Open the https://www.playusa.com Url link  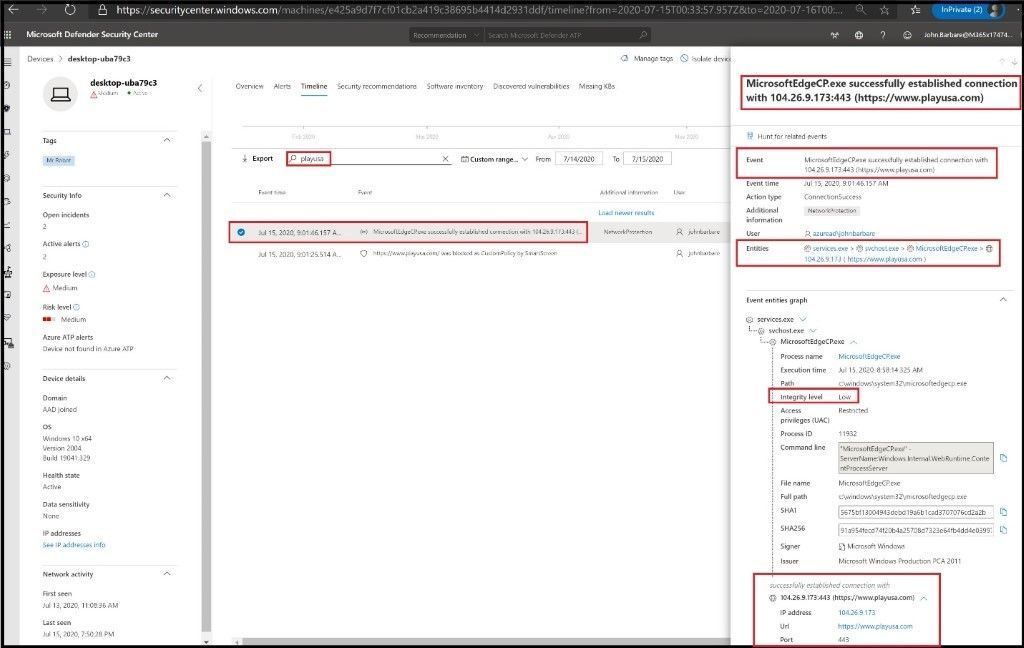[875, 626]
